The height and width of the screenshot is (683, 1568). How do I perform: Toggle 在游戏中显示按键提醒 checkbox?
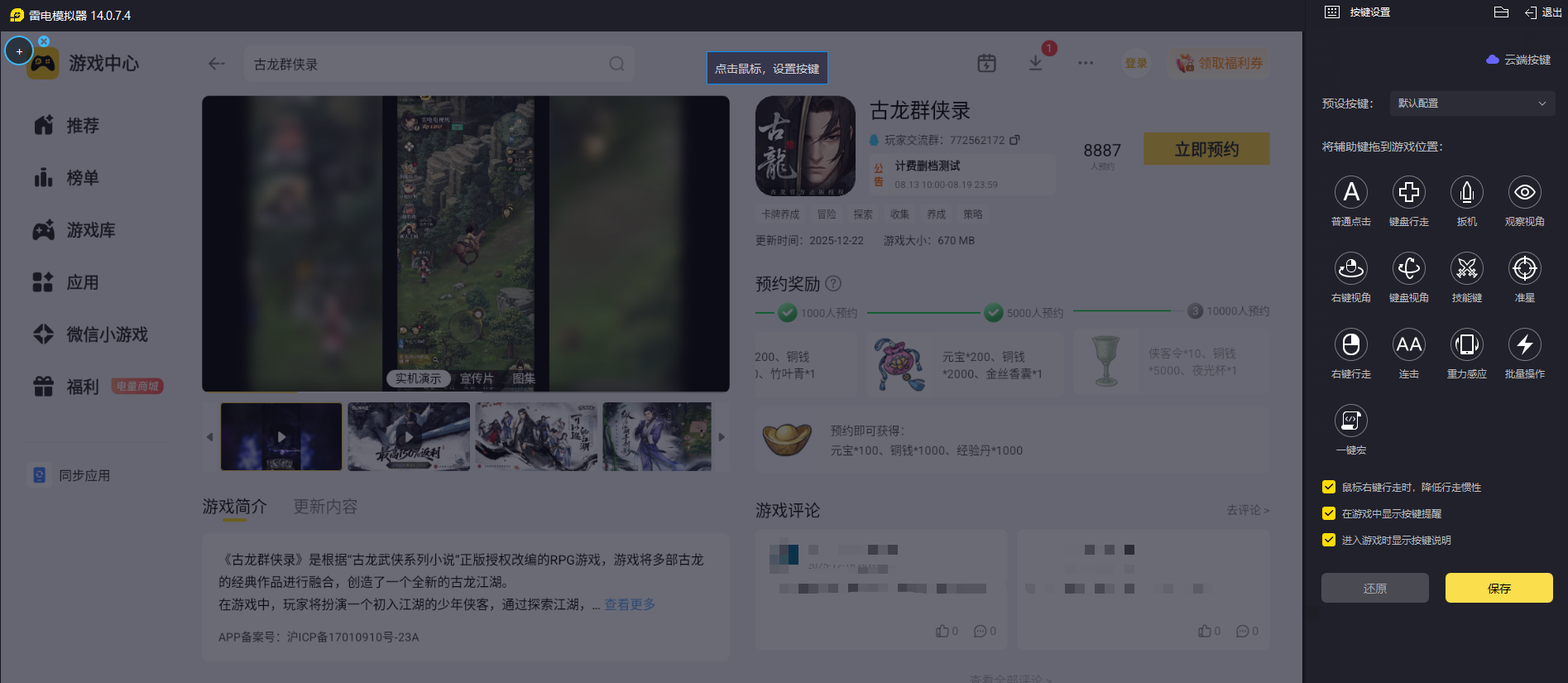[x=1329, y=513]
